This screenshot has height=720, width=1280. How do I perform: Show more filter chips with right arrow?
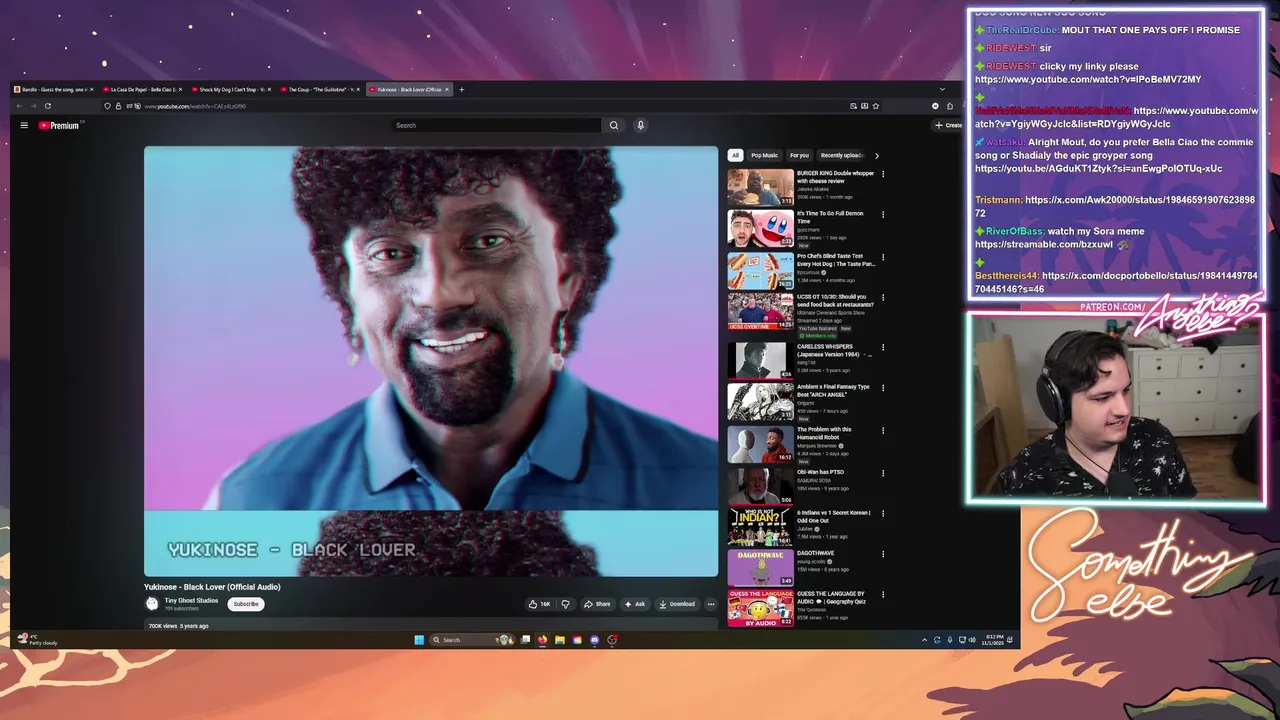click(877, 155)
